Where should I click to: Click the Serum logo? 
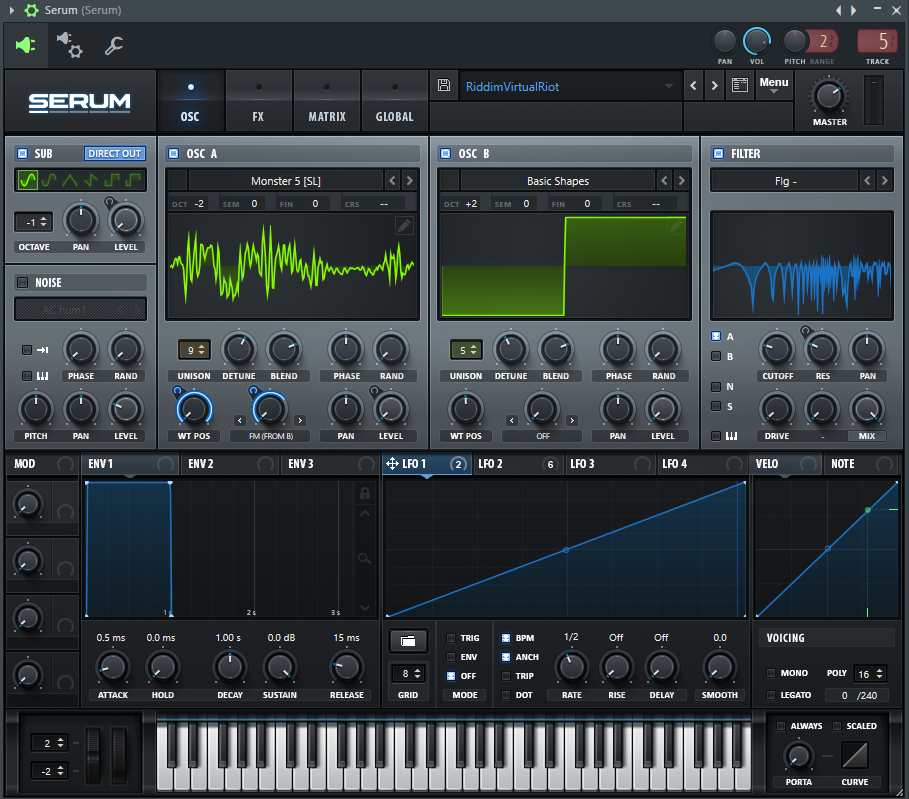click(80, 103)
